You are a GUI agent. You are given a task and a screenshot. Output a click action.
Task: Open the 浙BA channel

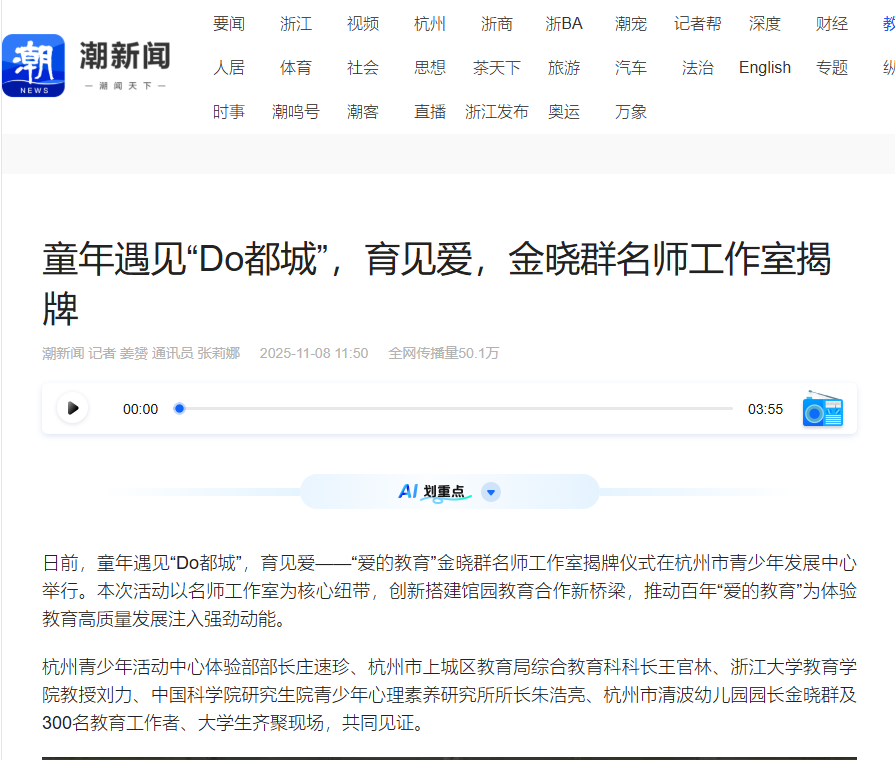tap(564, 24)
